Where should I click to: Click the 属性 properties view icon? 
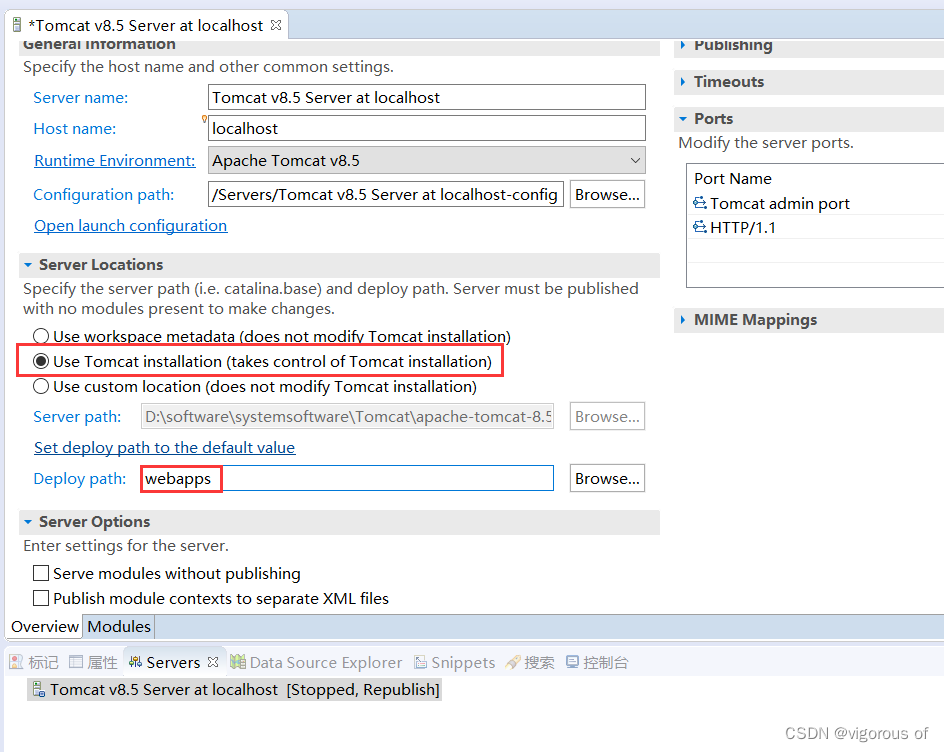point(76,662)
